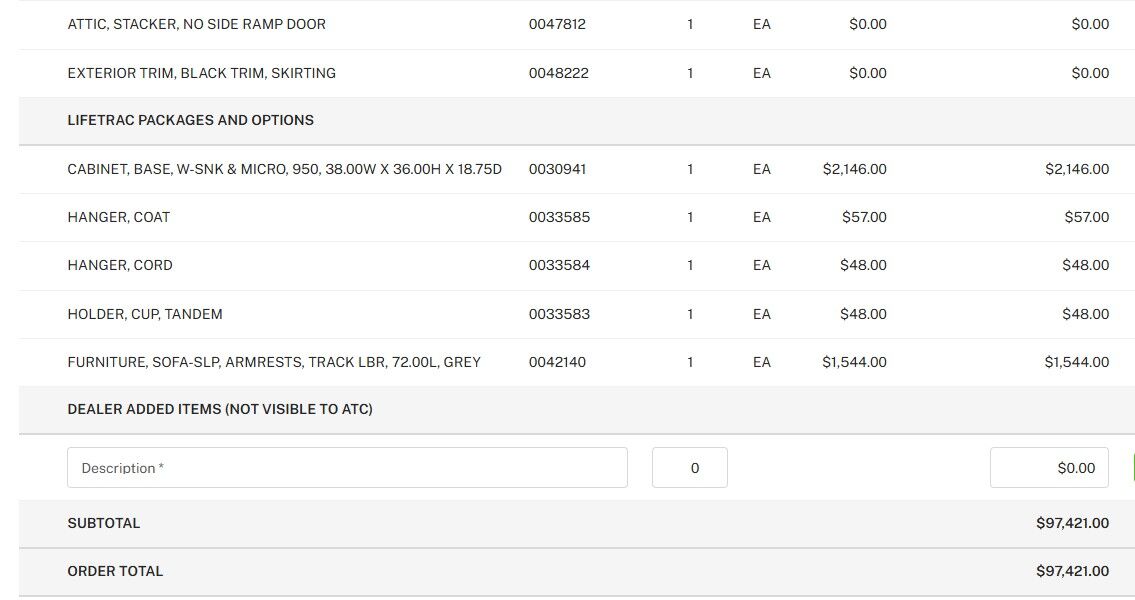The image size is (1135, 600).
Task: Select the CABINET, BASE, W-SNK & MICRO row description
Action: tap(284, 169)
